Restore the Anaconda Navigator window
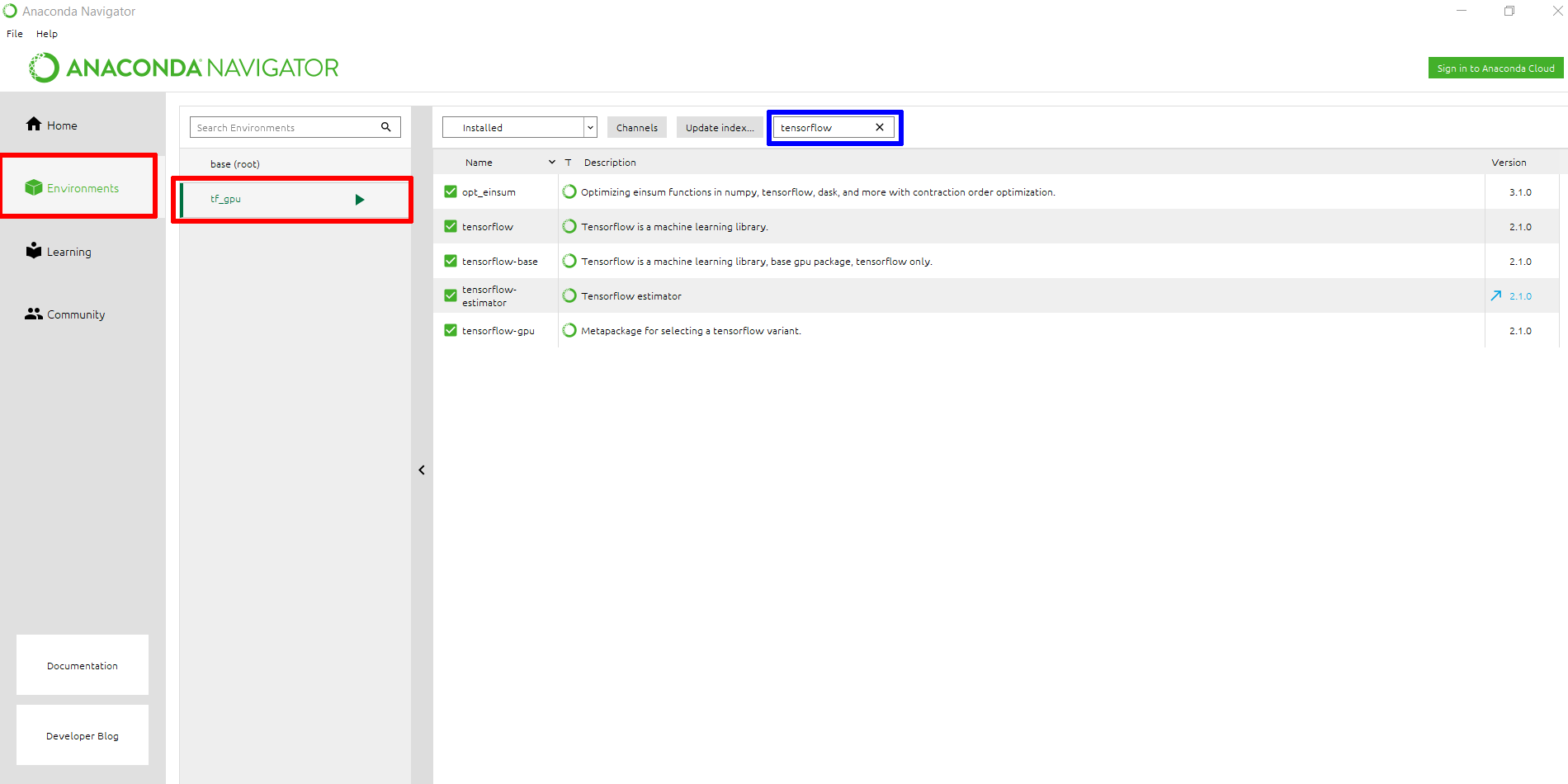The width and height of the screenshot is (1568, 784). [1509, 11]
